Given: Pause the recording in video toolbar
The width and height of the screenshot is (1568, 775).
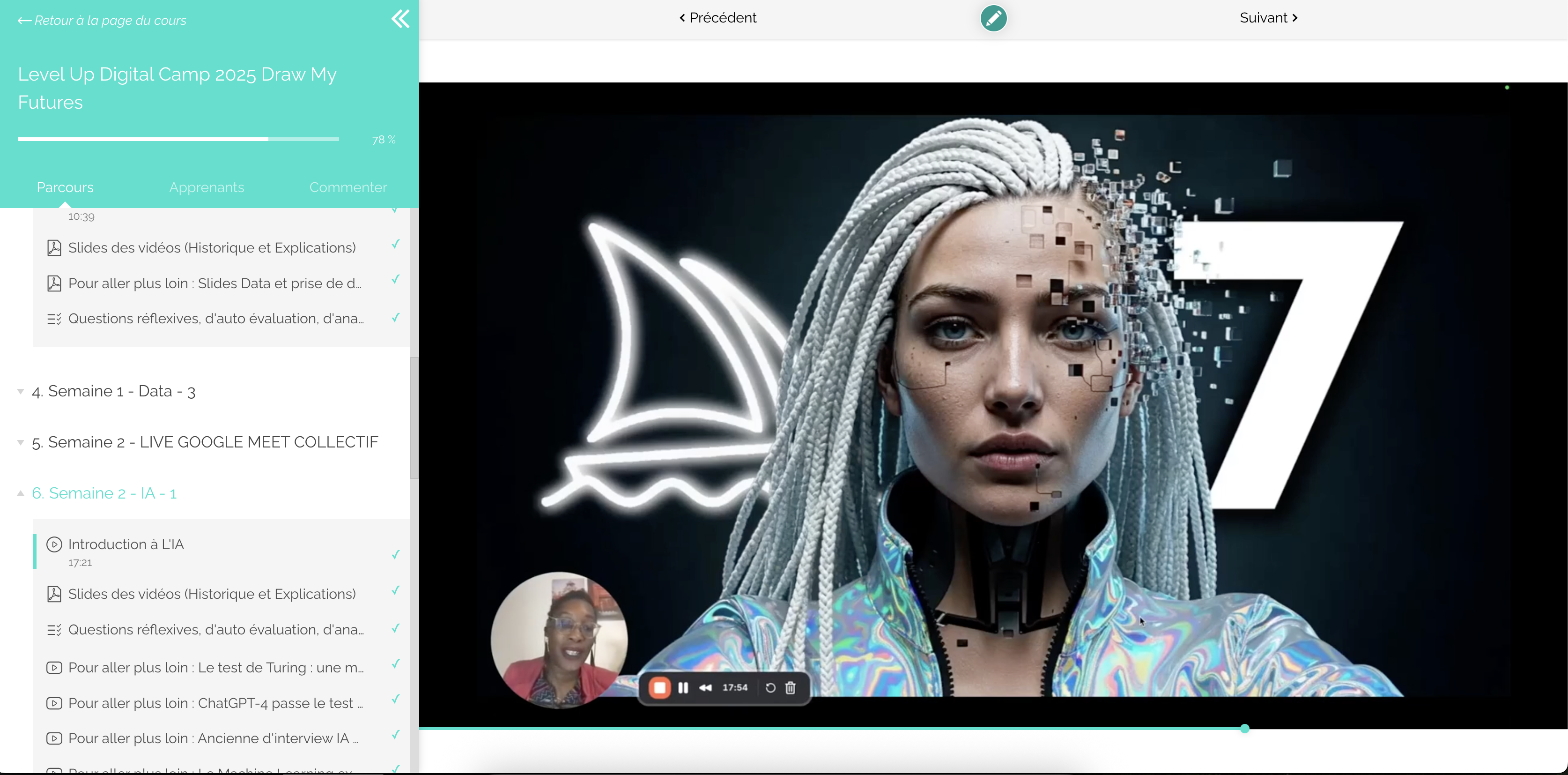Looking at the screenshot, I should click(x=683, y=688).
